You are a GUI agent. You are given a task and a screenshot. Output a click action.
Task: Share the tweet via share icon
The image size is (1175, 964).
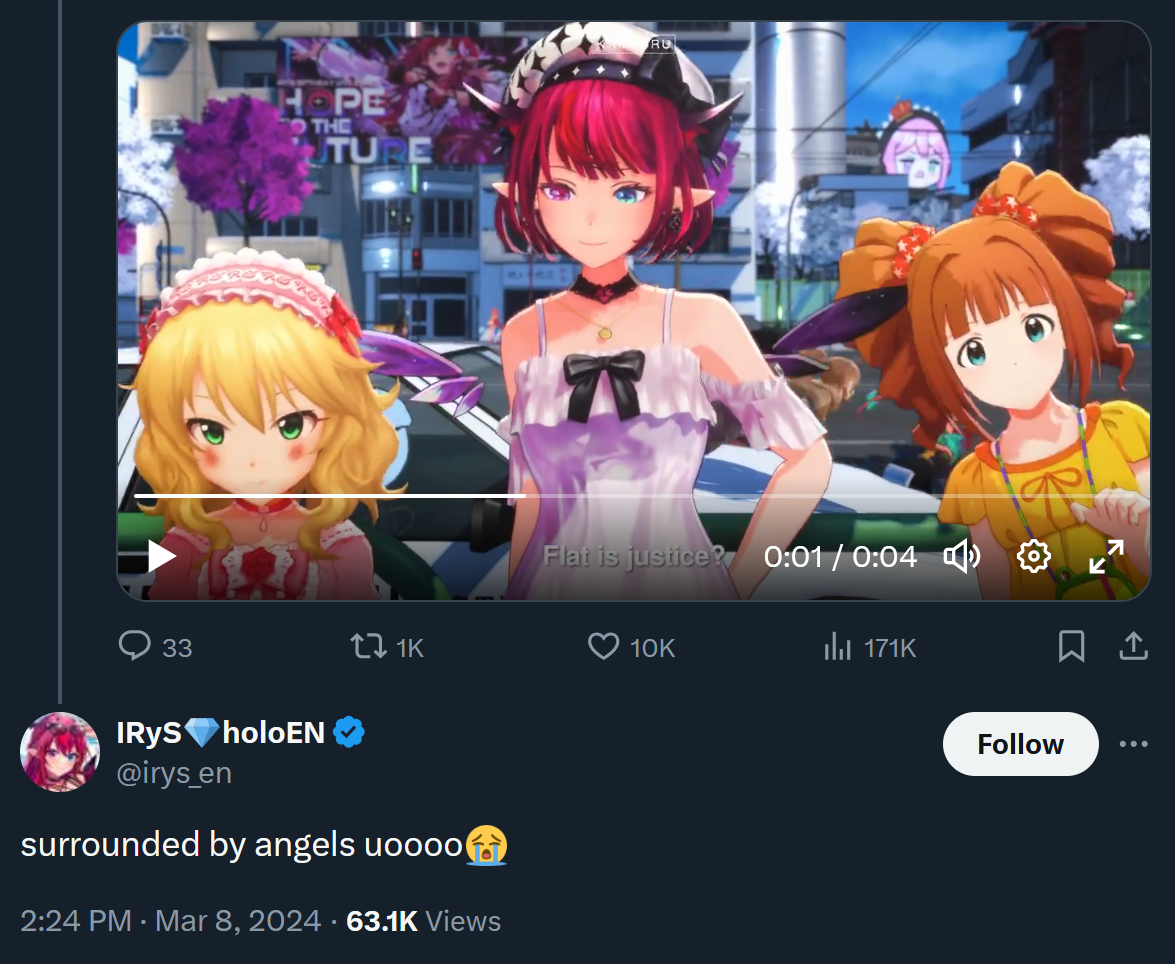point(1133,646)
